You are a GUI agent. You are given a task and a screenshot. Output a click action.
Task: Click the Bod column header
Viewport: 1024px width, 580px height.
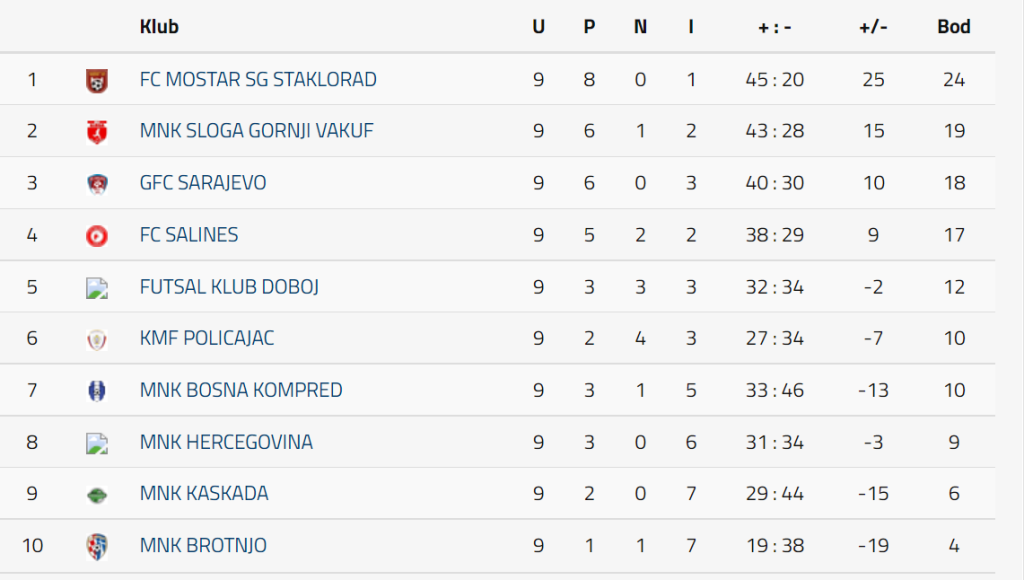pos(953,27)
